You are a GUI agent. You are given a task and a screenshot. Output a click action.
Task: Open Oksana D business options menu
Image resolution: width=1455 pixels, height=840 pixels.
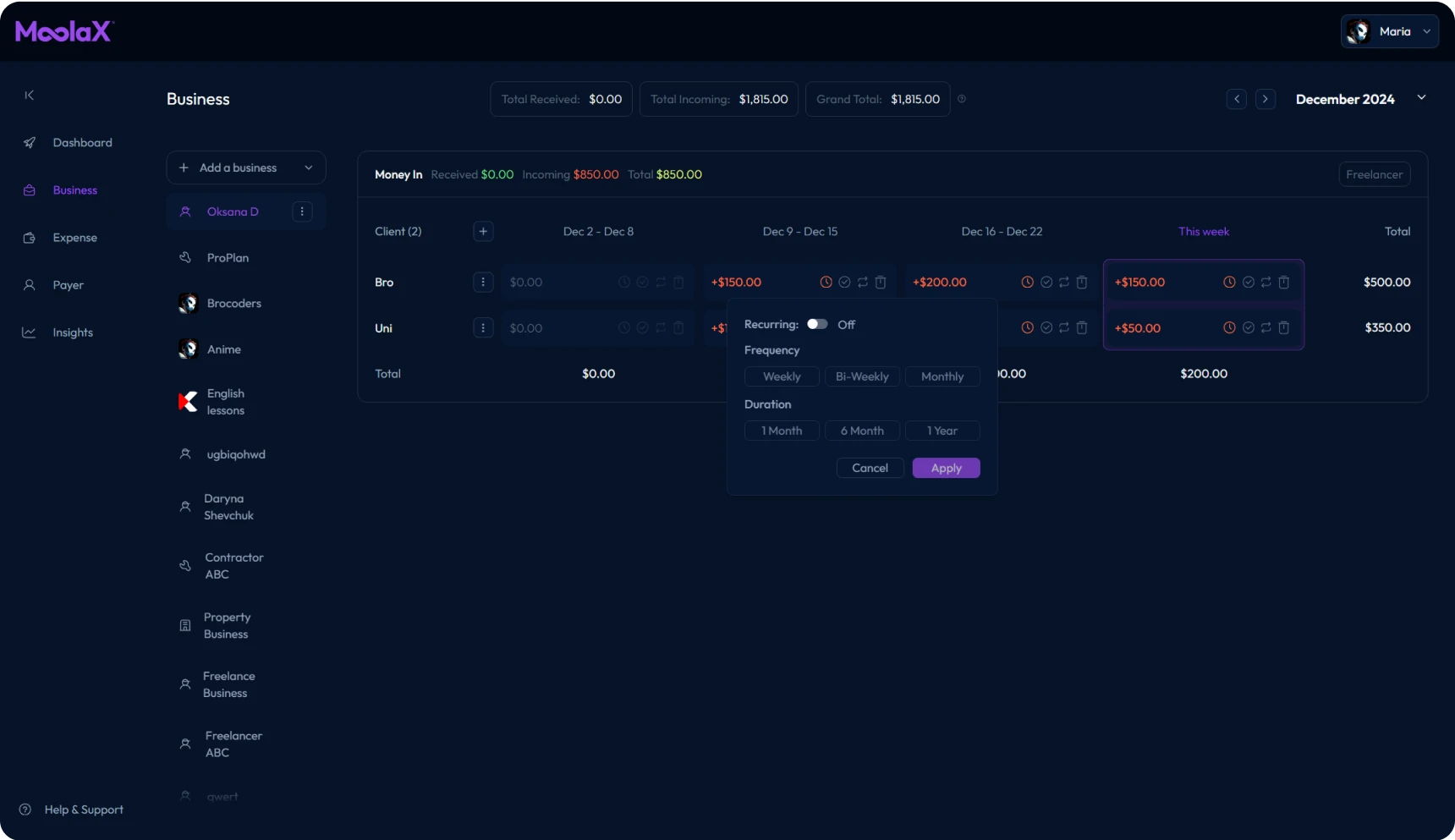click(302, 212)
